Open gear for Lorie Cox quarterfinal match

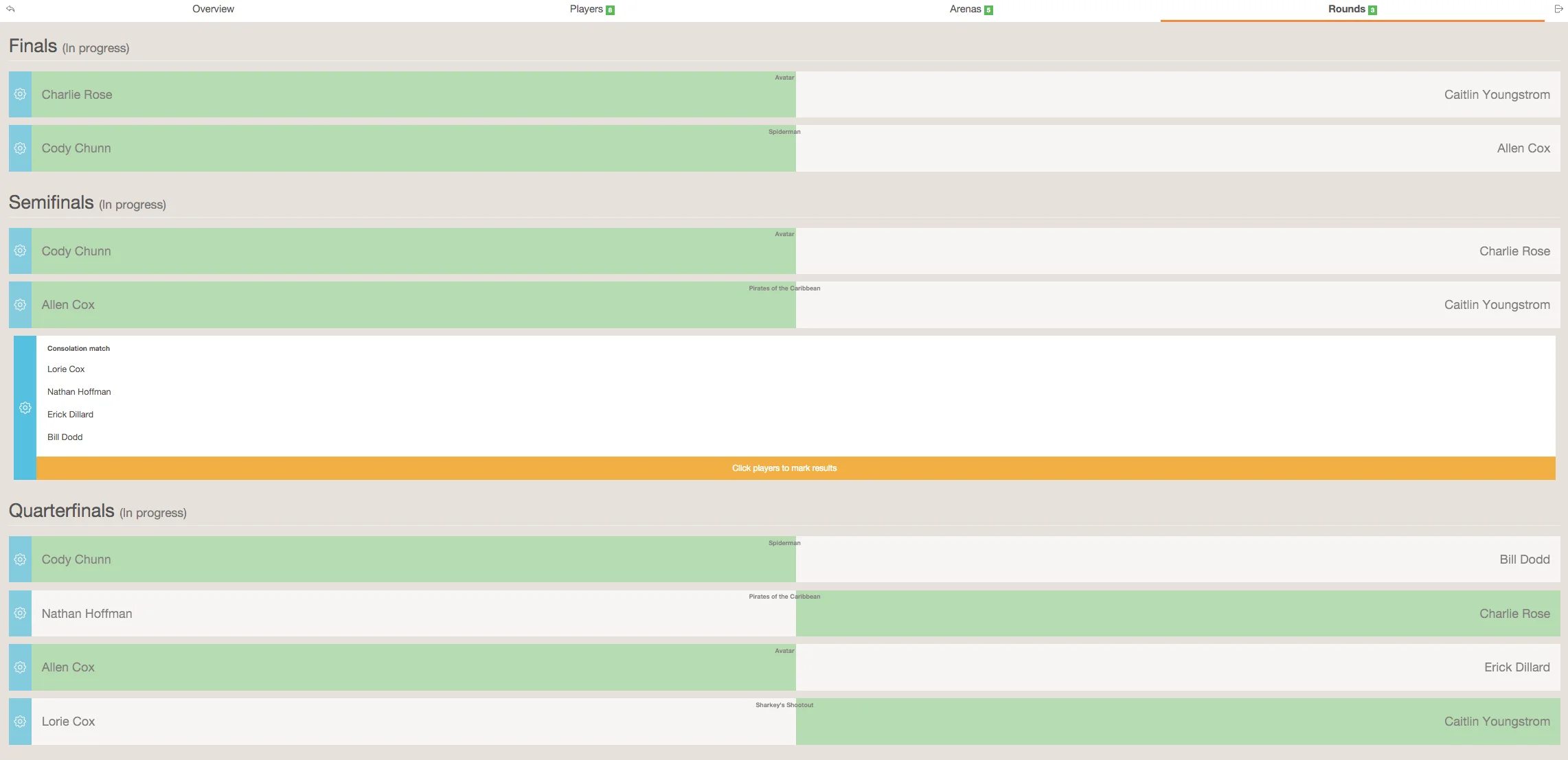[20, 722]
